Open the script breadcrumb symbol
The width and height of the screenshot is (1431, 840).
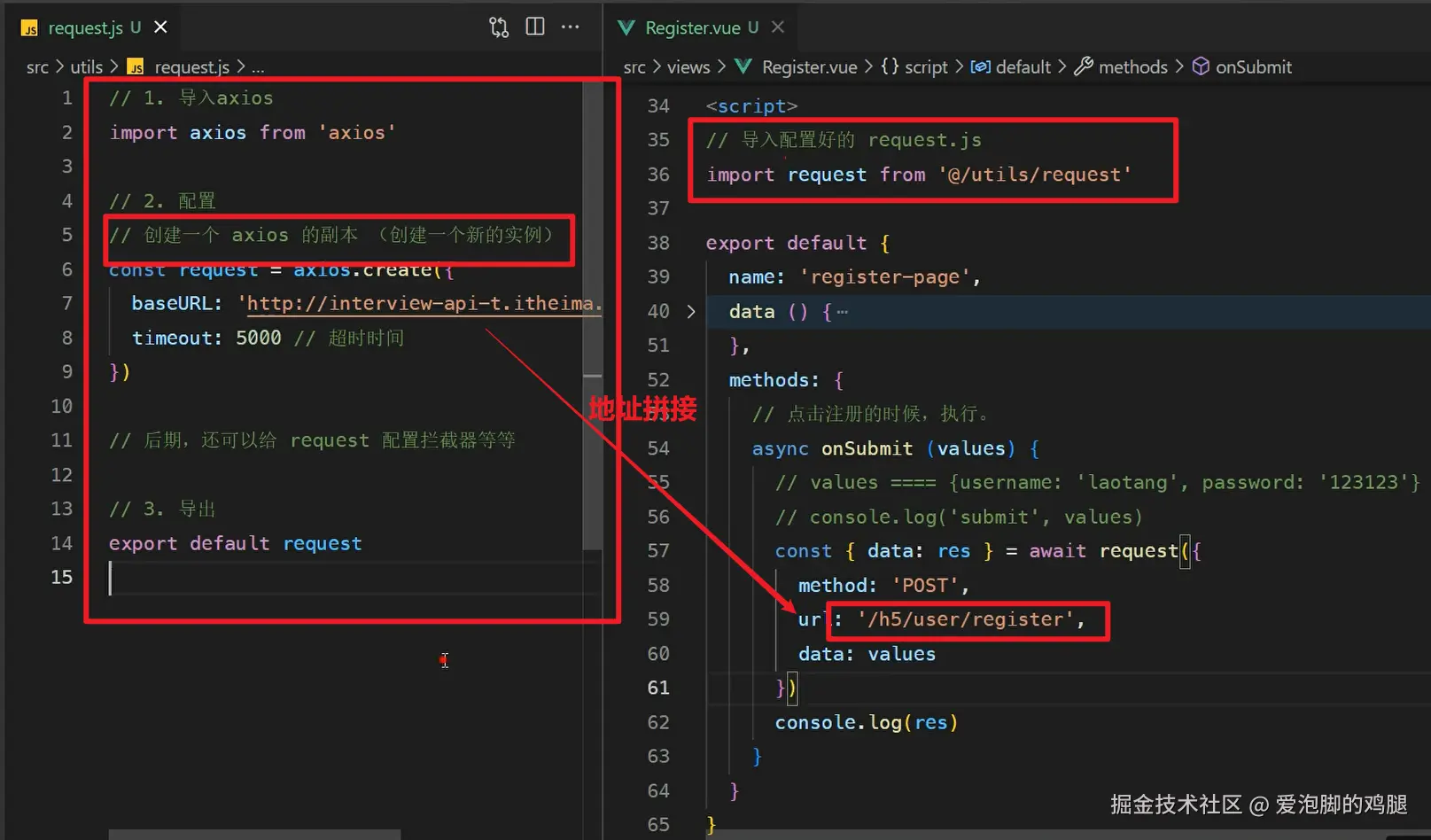coord(914,67)
